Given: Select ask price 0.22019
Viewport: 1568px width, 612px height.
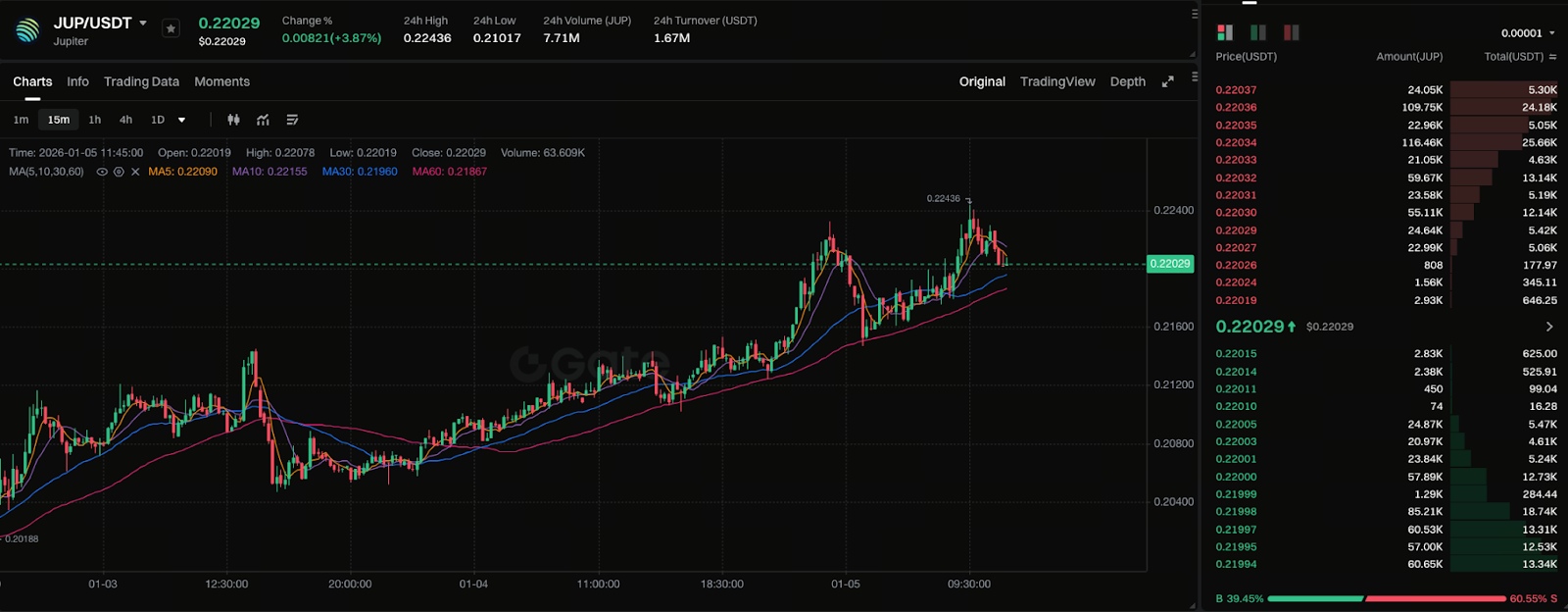Looking at the screenshot, I should pos(1236,301).
